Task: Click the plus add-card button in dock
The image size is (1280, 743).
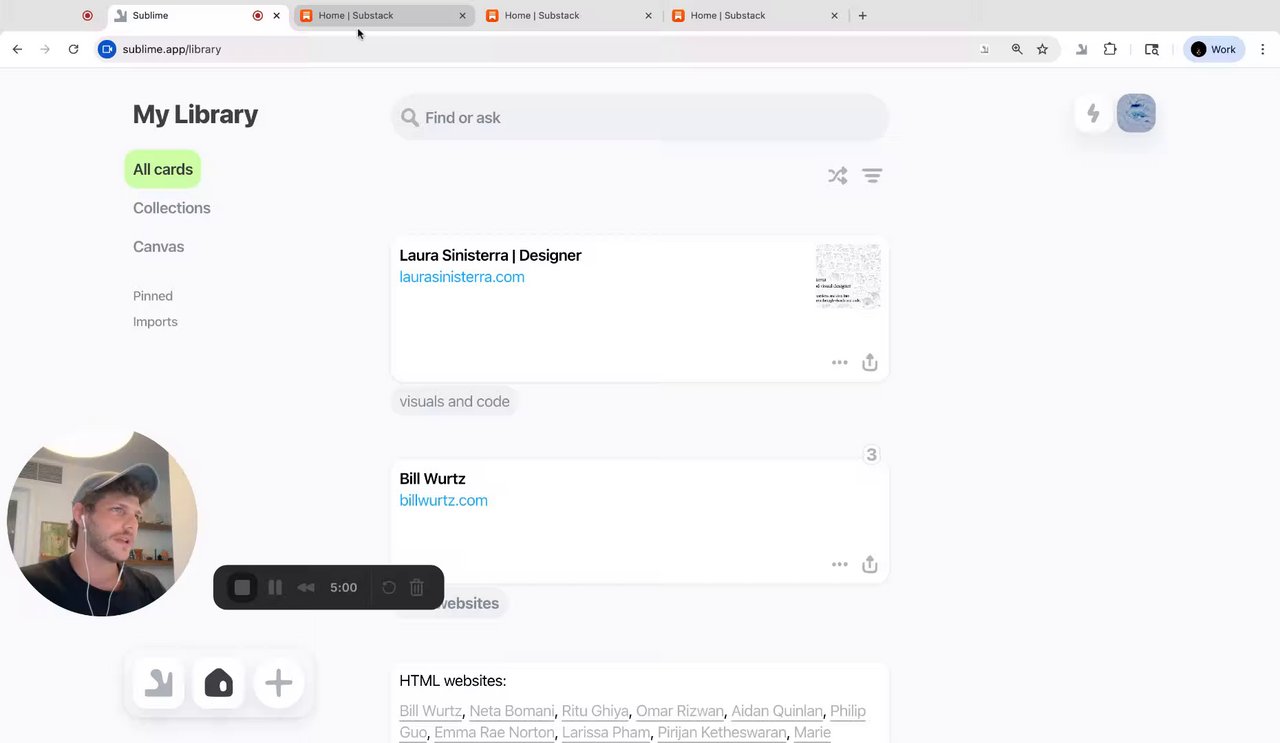Action: click(279, 683)
